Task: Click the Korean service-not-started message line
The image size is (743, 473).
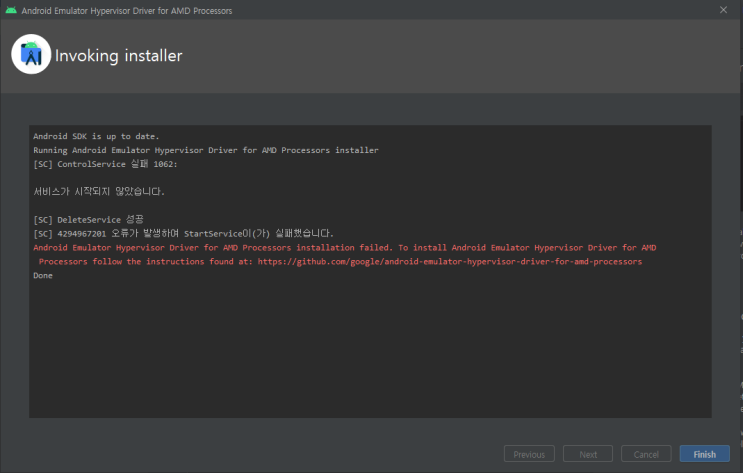Action: [x=99, y=191]
